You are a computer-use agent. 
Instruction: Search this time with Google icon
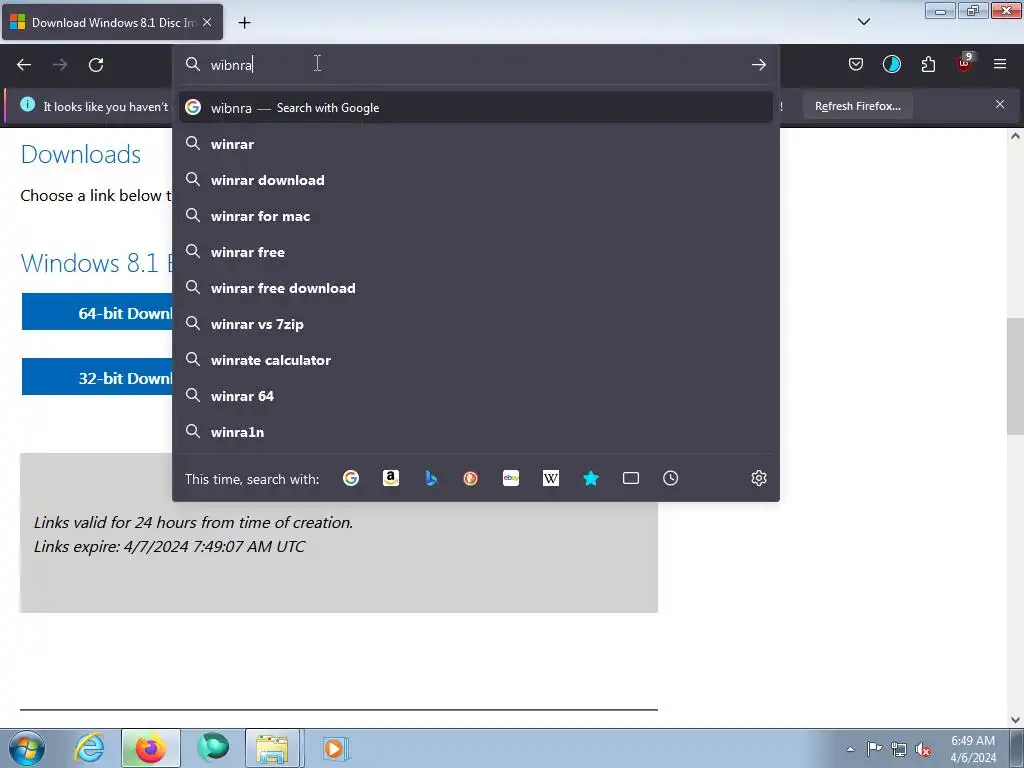pos(351,478)
